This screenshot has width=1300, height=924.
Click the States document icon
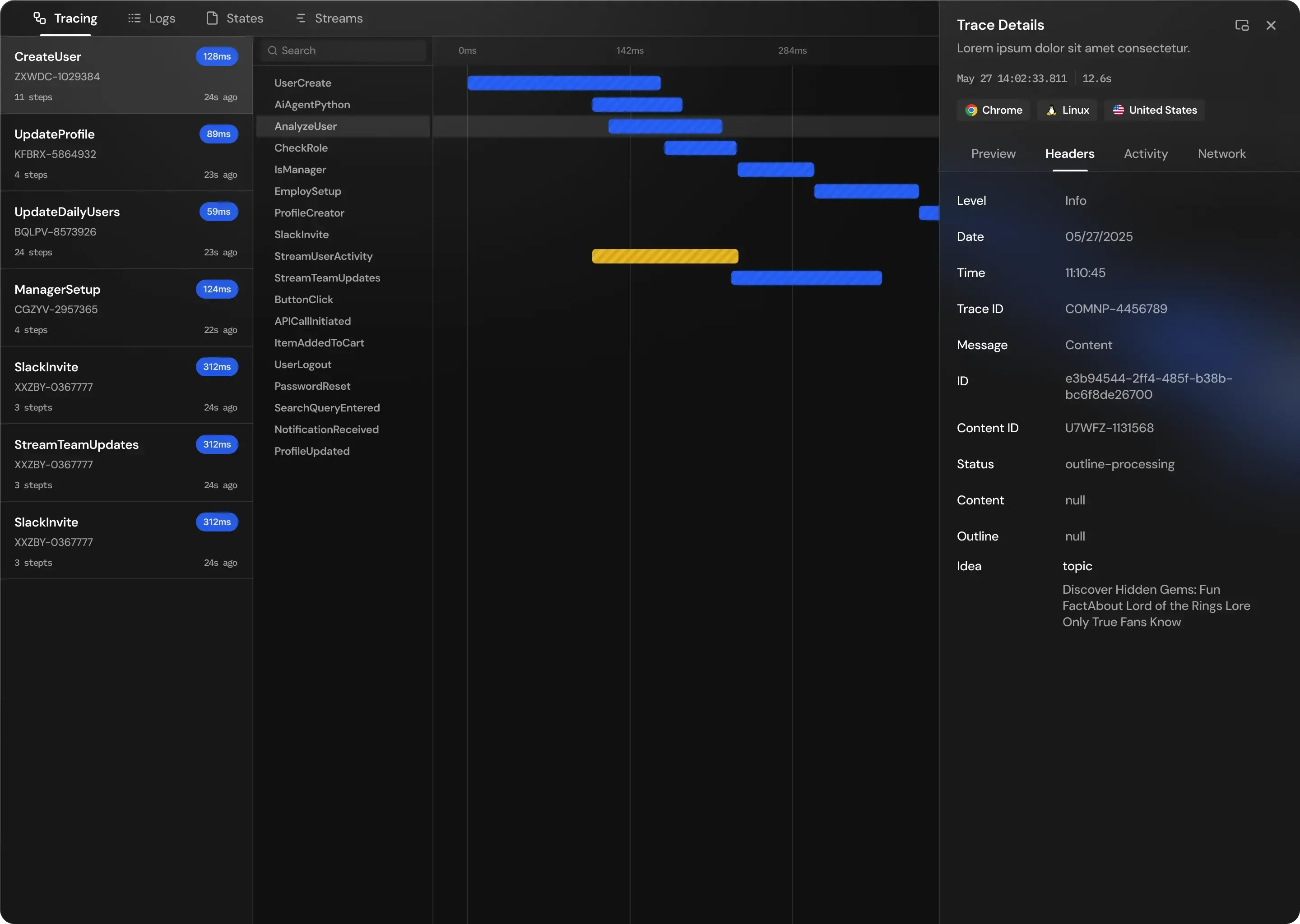[212, 18]
